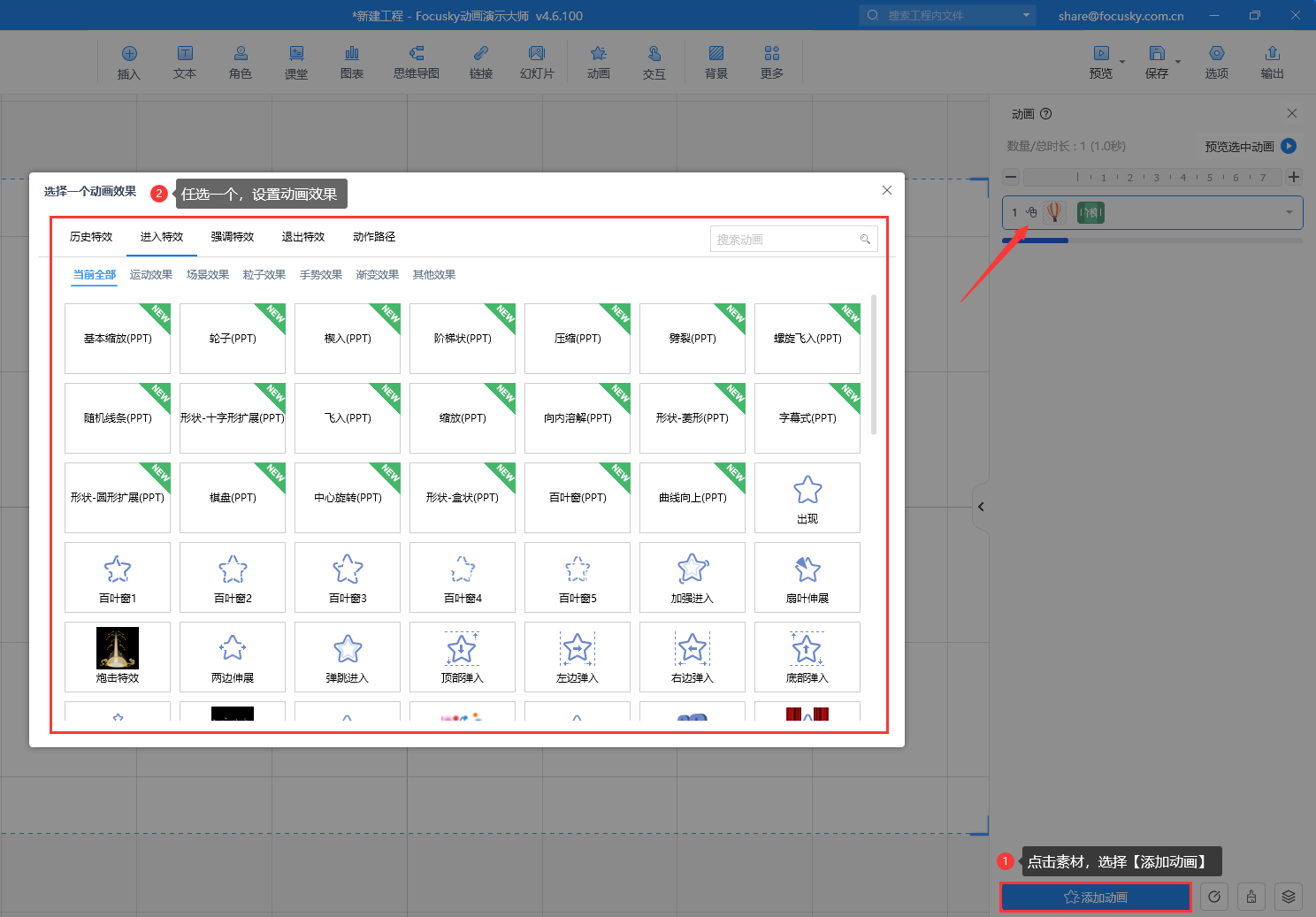Click the animation help question mark icon
1316x917 pixels.
(x=1046, y=114)
